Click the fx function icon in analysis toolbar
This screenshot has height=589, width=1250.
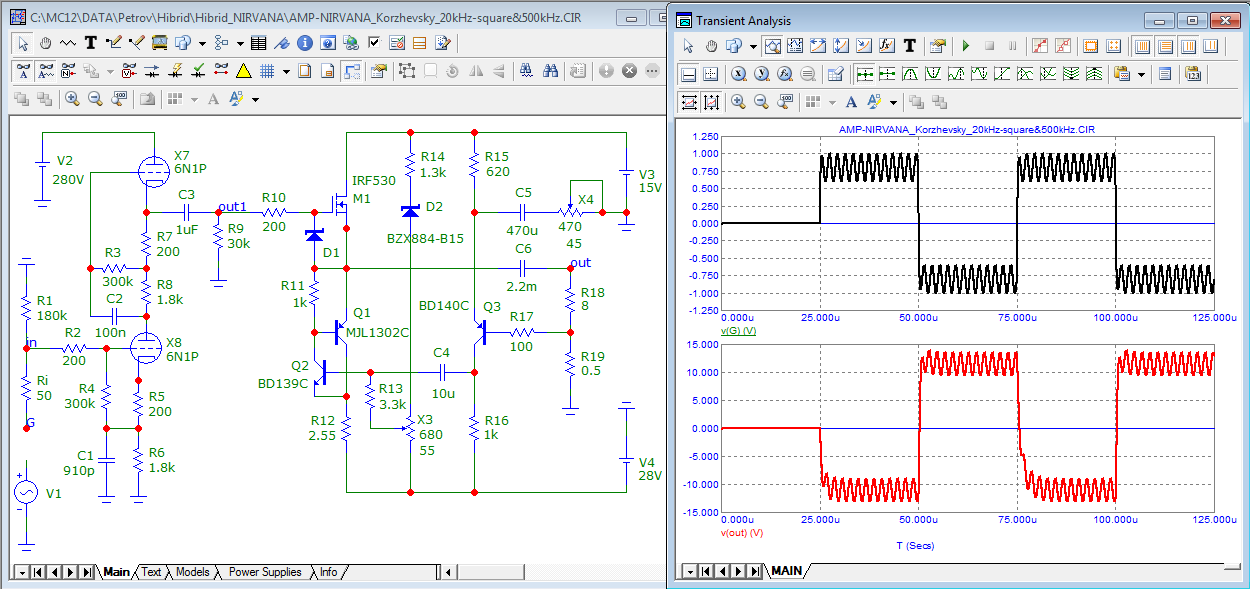886,46
